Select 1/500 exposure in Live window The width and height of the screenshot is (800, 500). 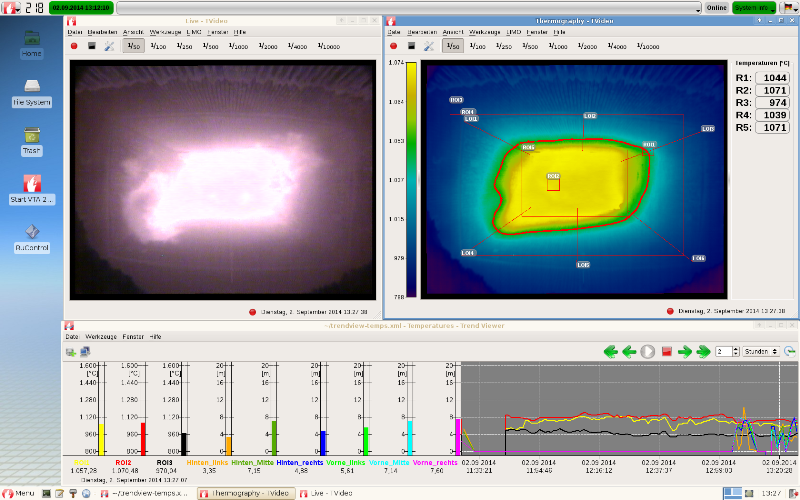[210, 46]
